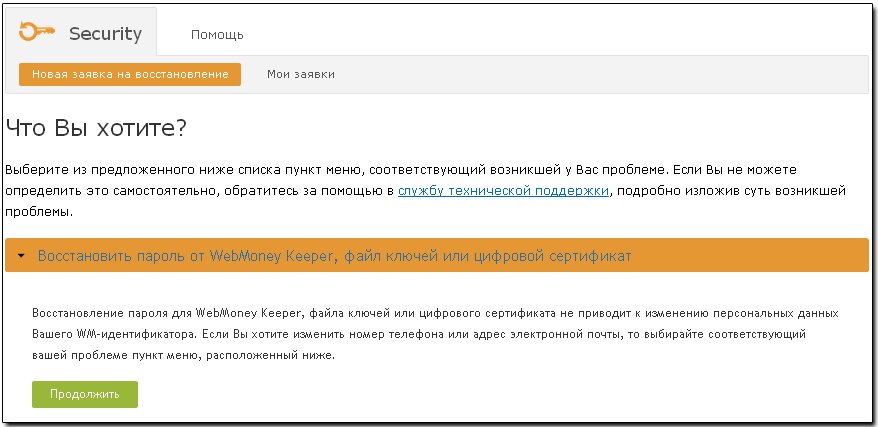Collapse section via the triangle arrow in orange bar
The height and width of the screenshot is (427, 878).
click(x=21, y=256)
